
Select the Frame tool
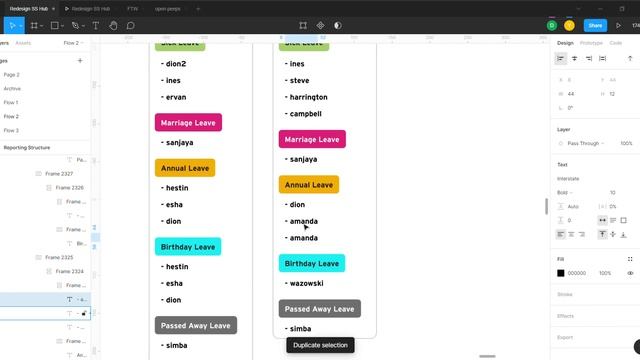pyautogui.click(x=34, y=26)
